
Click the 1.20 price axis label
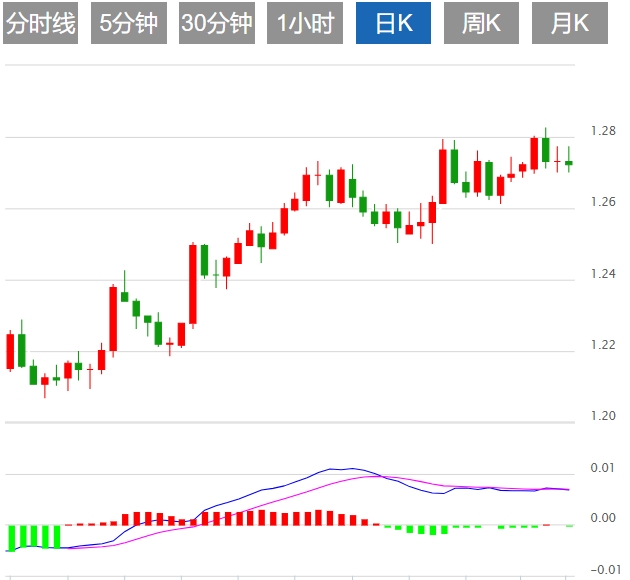[x=603, y=416]
